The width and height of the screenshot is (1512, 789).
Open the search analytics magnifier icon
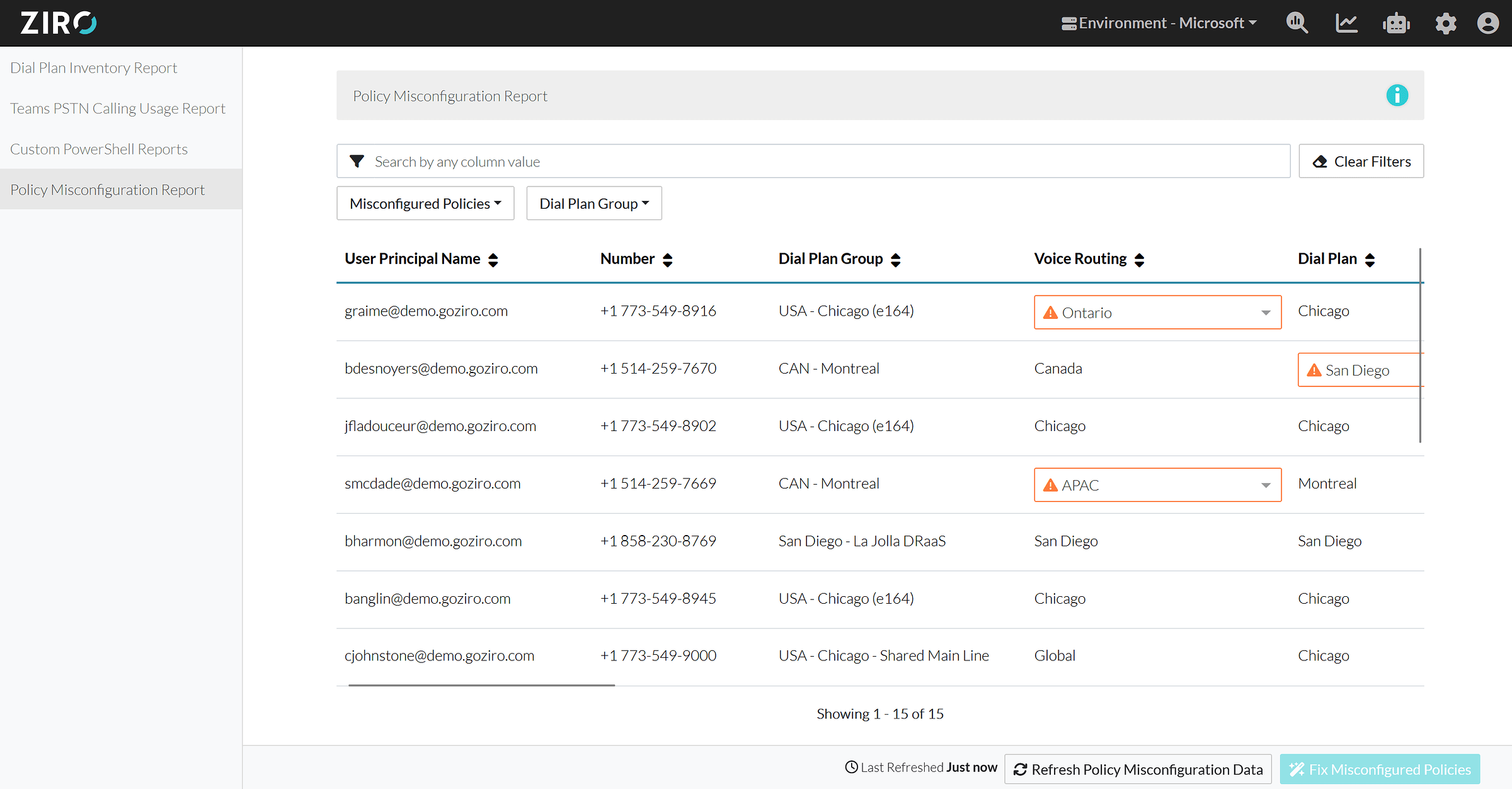coord(1297,23)
